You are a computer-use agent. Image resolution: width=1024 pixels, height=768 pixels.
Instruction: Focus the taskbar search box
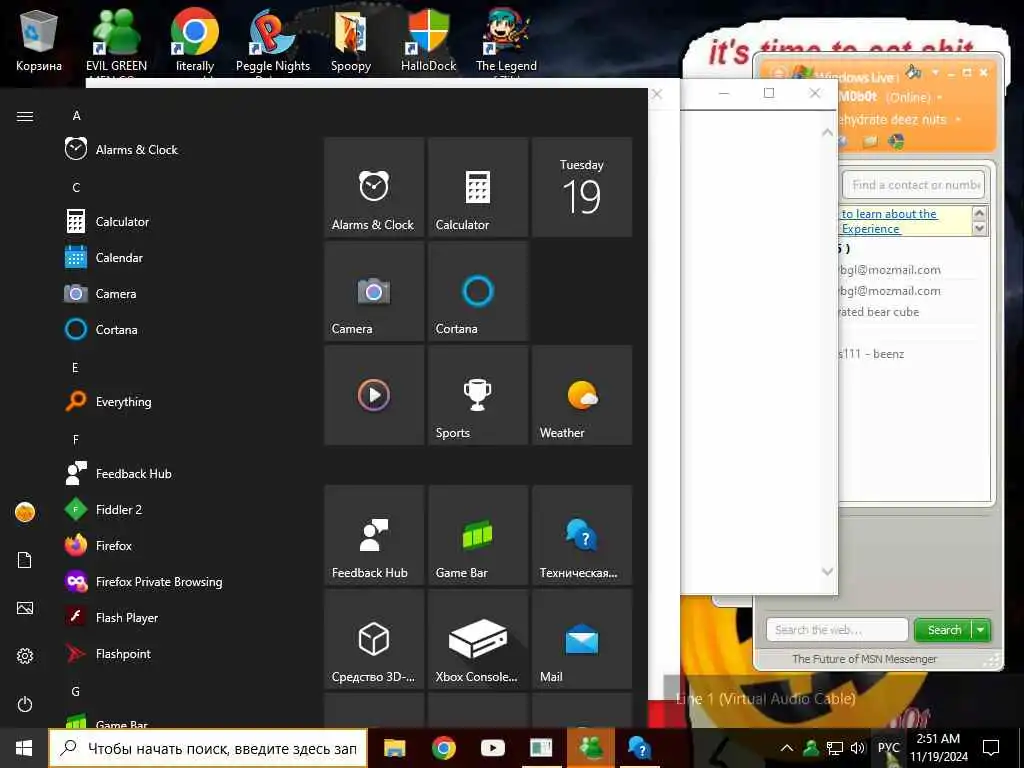coord(208,748)
